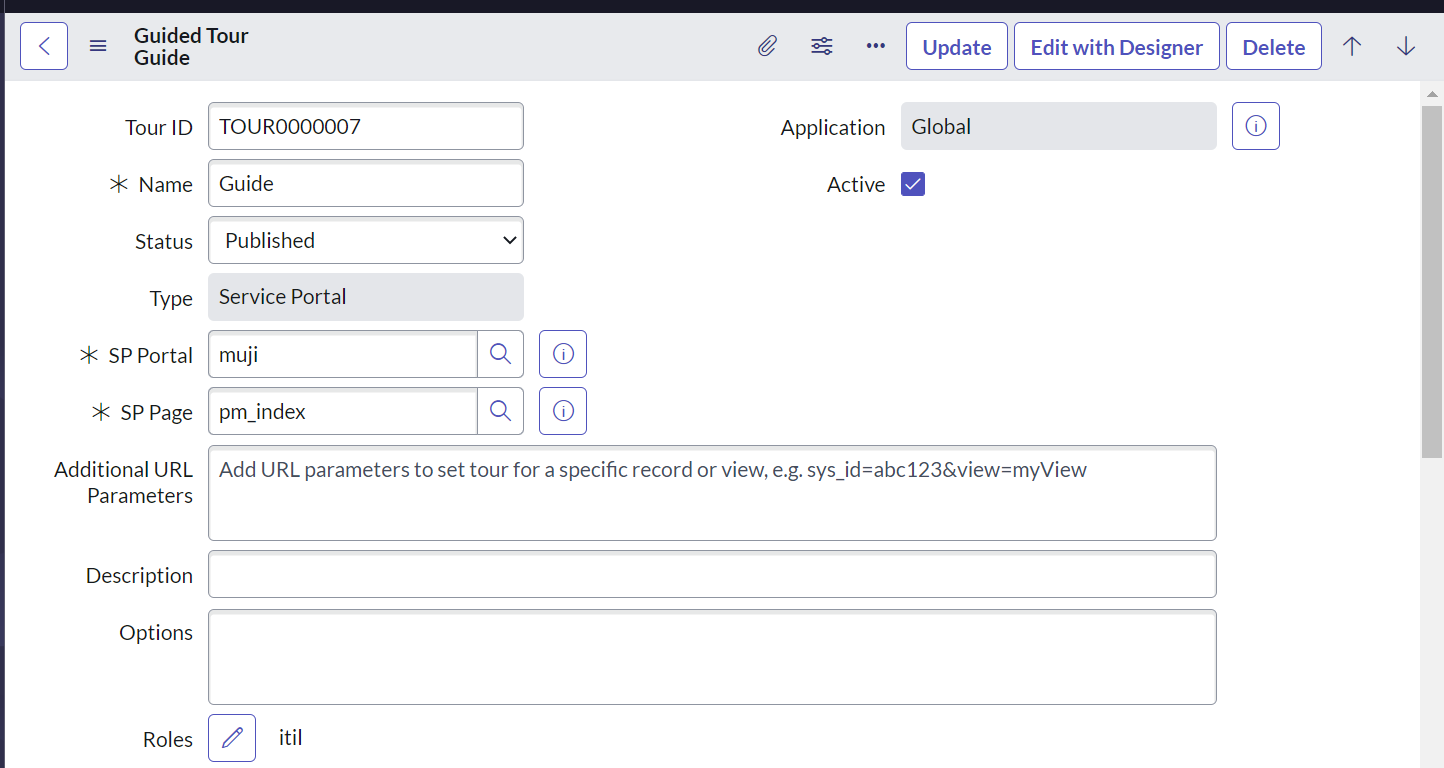The width and height of the screenshot is (1444, 768).
Task: Open attachments with the paperclip icon
Action: coord(767,47)
